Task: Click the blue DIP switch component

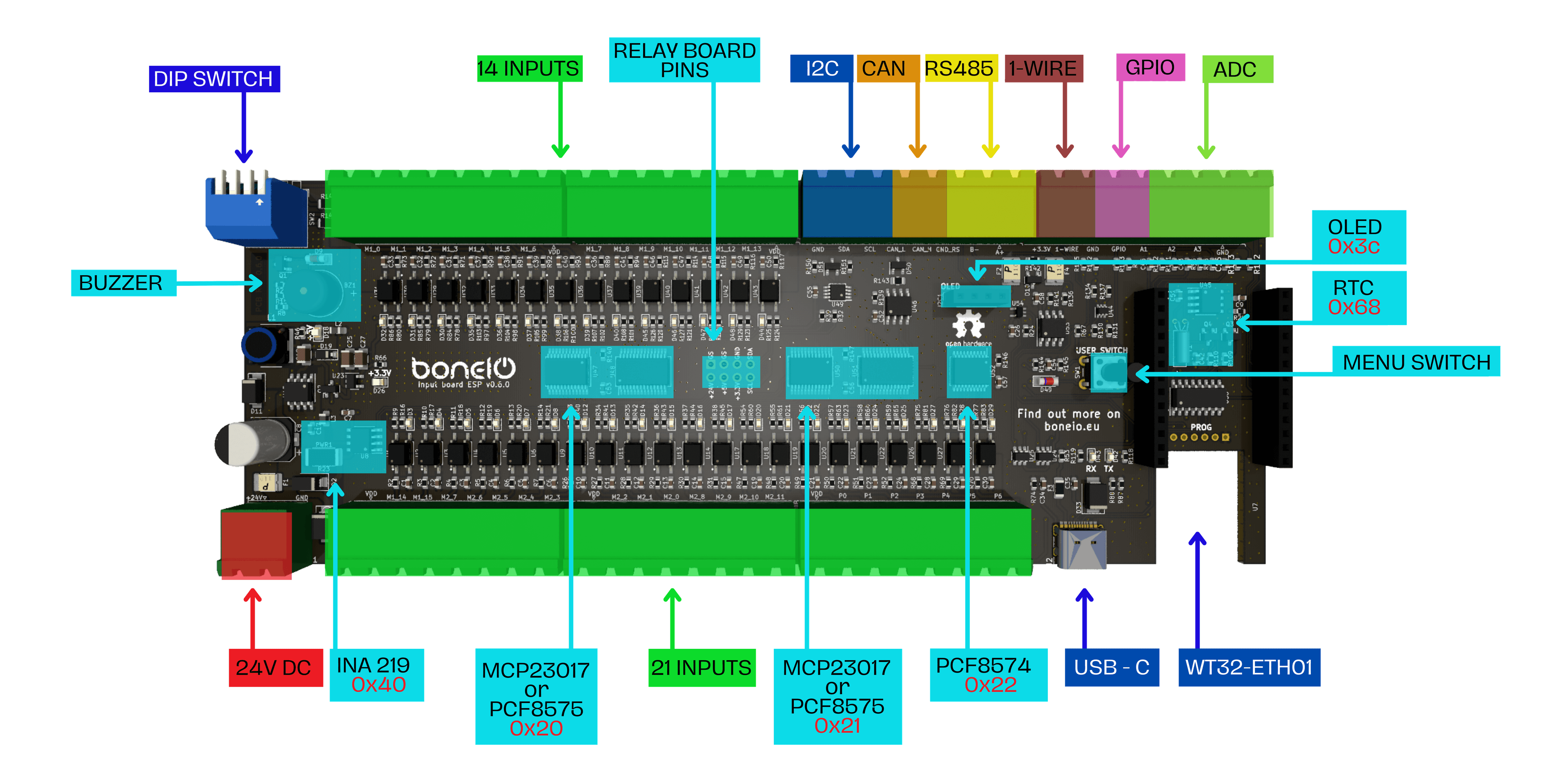Action: click(x=256, y=207)
